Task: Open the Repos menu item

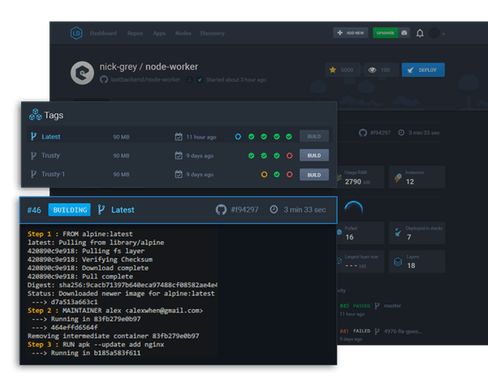Action: pyautogui.click(x=135, y=33)
